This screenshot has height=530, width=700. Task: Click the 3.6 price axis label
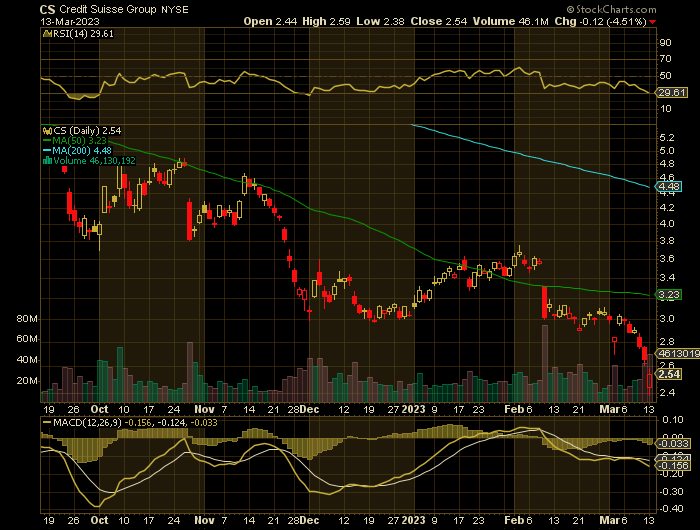667,259
